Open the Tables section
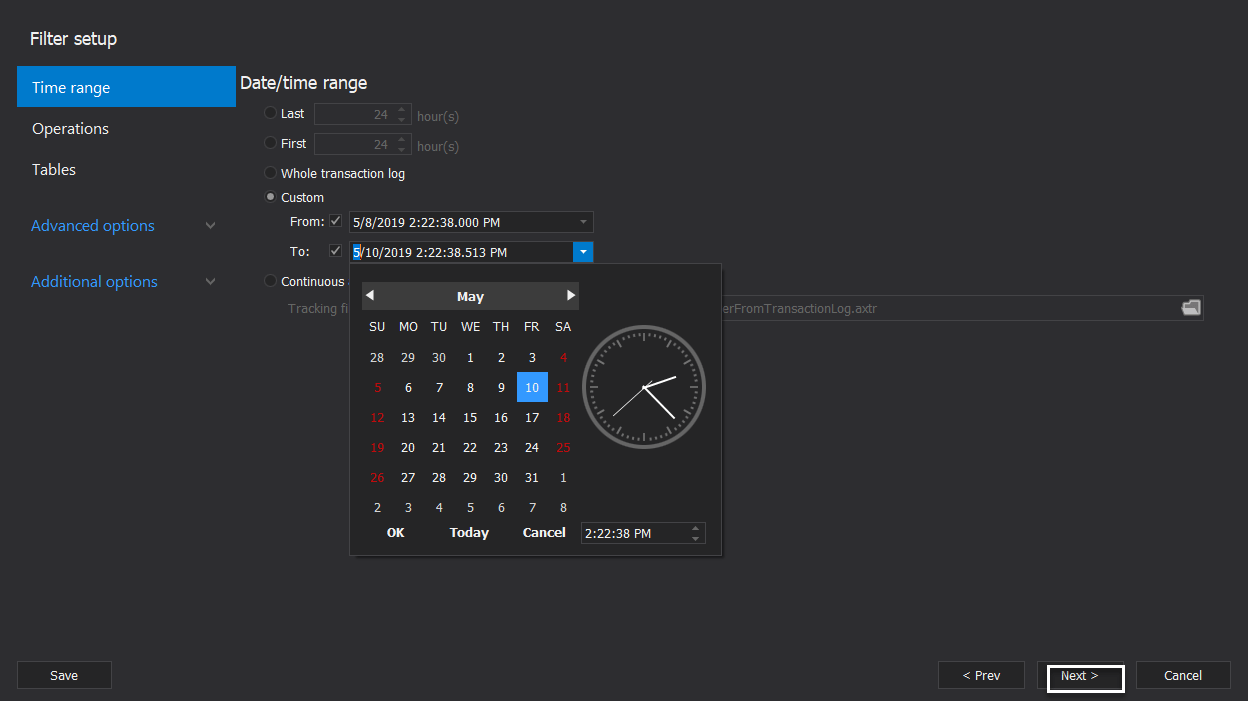This screenshot has width=1248, height=701. 53,169
